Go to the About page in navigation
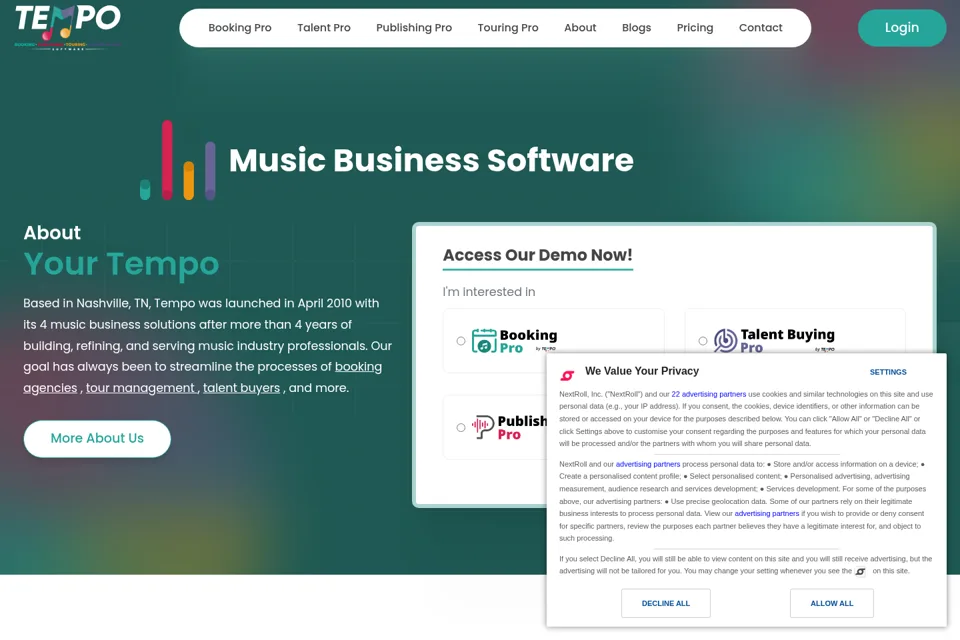This screenshot has height=640, width=960. [580, 28]
